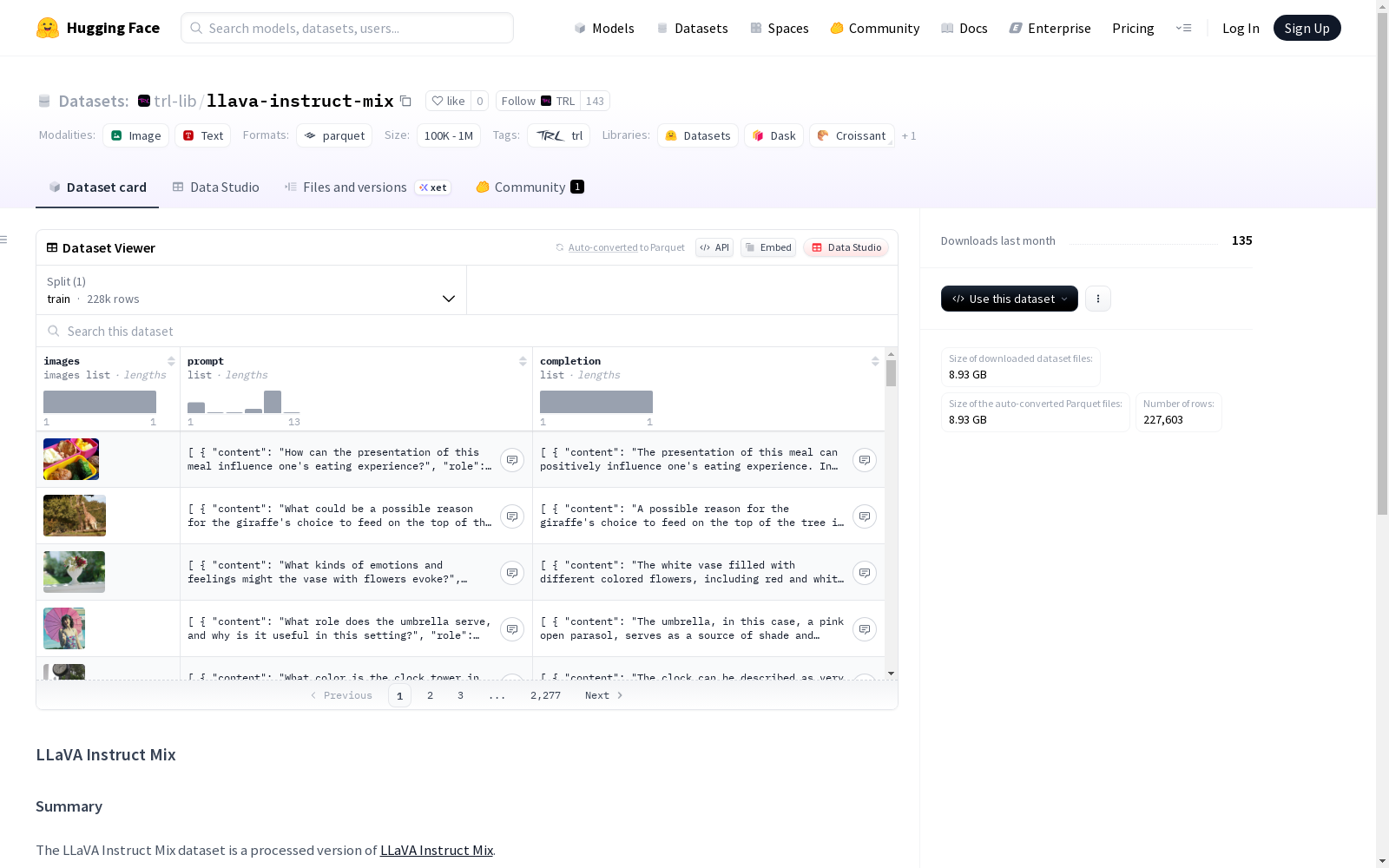1389x868 pixels.
Task: Expand the Use this dataset dropdown
Action: (x=1010, y=299)
